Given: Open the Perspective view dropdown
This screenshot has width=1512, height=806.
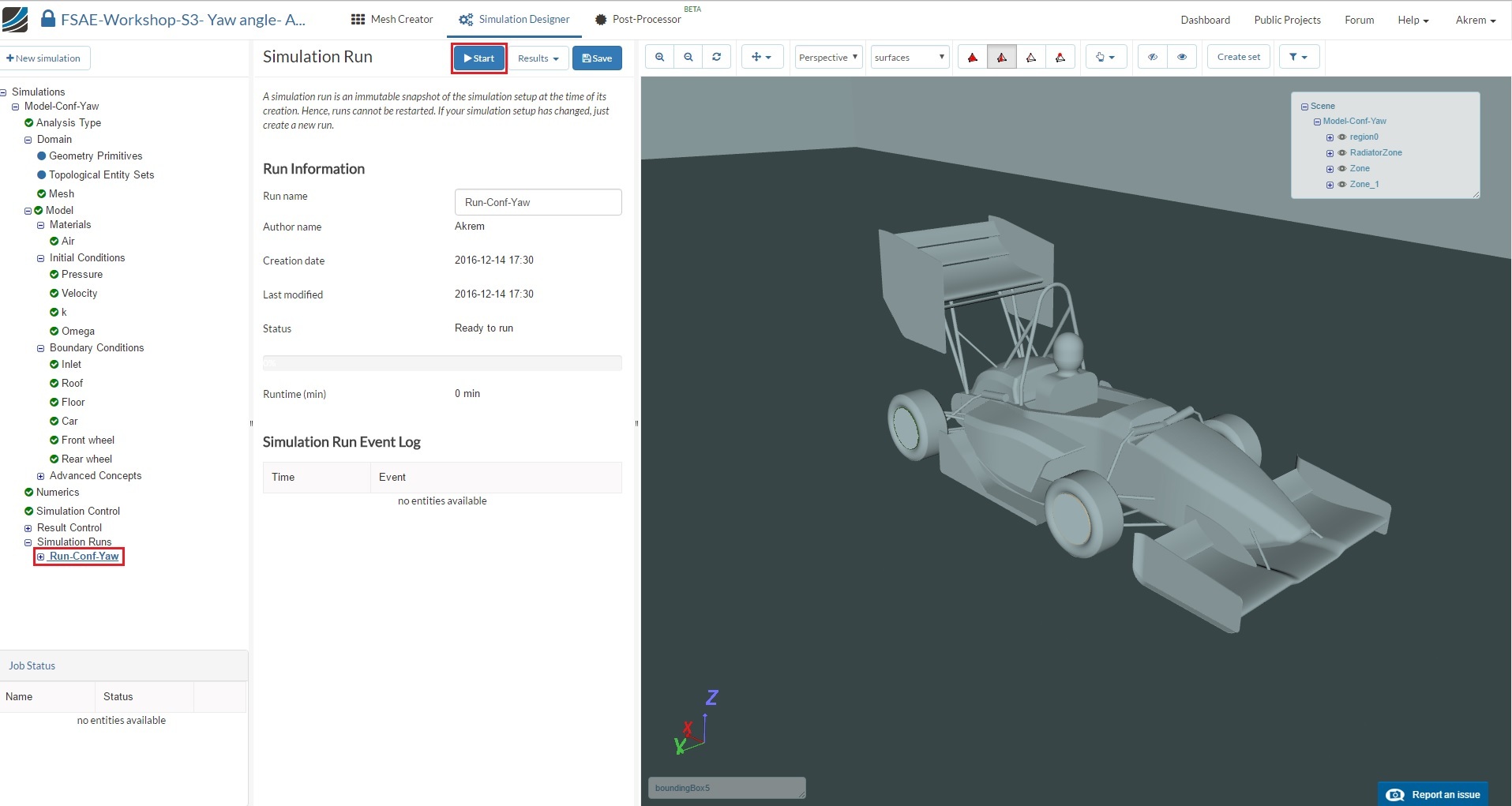Looking at the screenshot, I should click(828, 57).
